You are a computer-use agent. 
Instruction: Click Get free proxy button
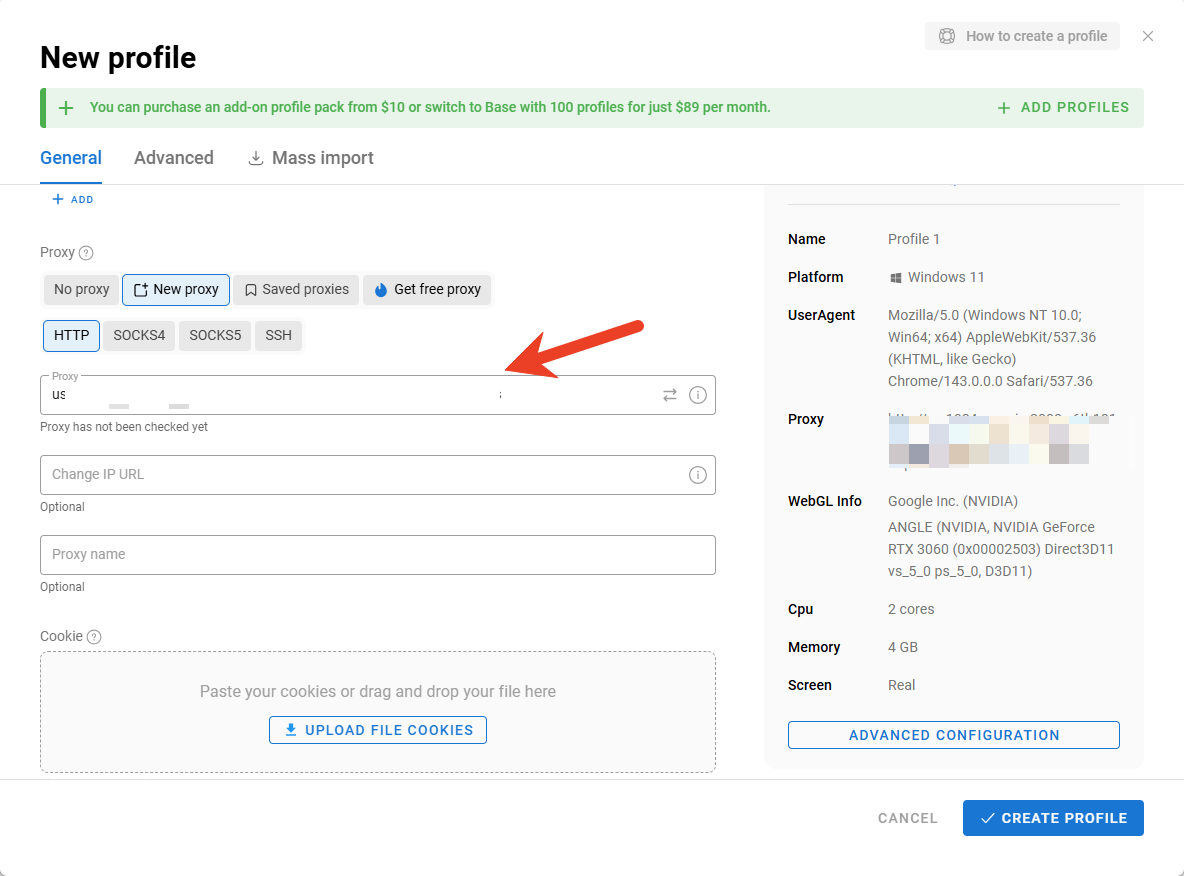point(427,290)
